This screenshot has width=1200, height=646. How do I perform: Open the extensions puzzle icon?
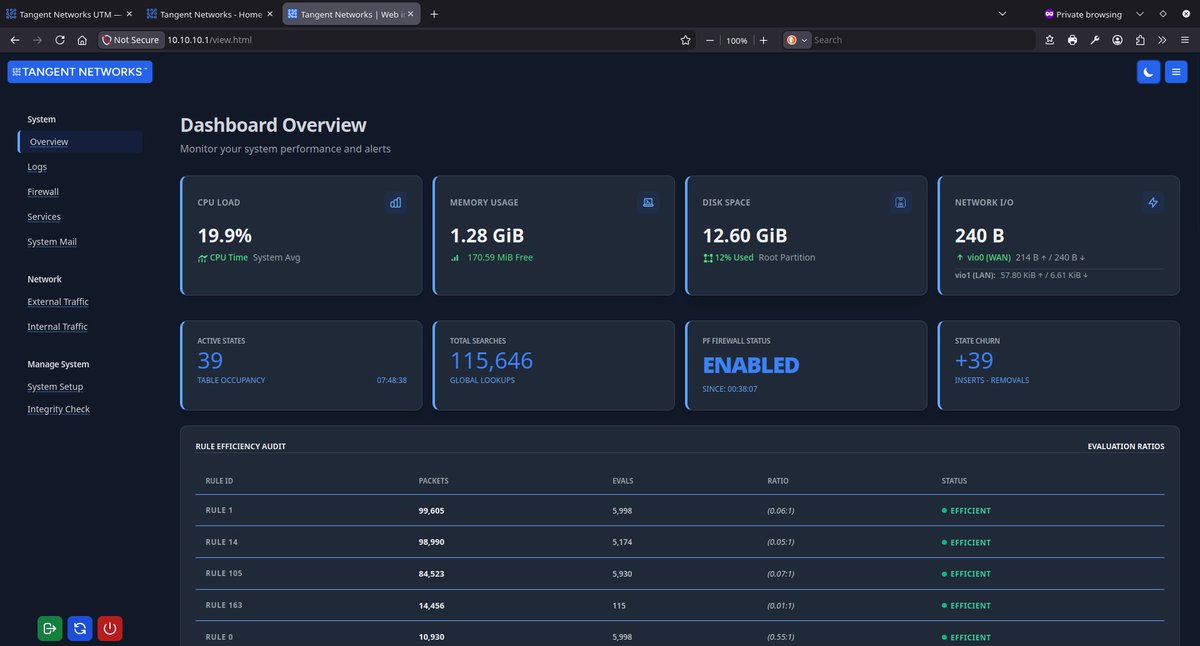(x=1140, y=40)
